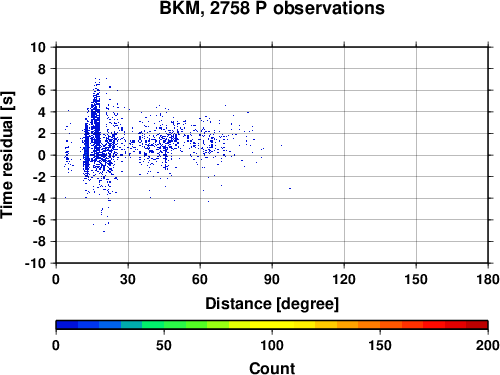Click y-axis tick label '10'
The image size is (500, 375).
point(38,47)
